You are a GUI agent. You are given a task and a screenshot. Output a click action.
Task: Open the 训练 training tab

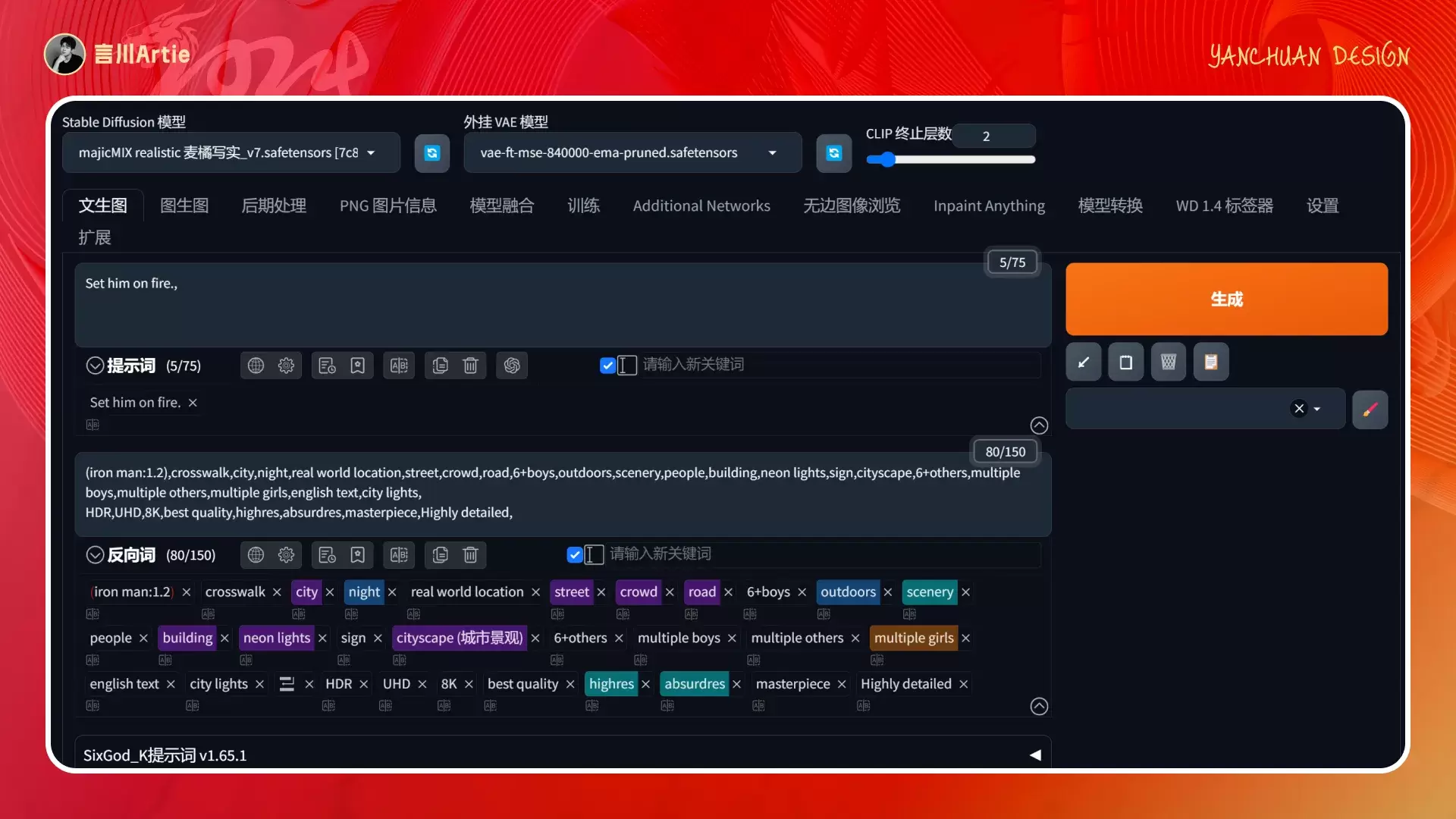[583, 206]
